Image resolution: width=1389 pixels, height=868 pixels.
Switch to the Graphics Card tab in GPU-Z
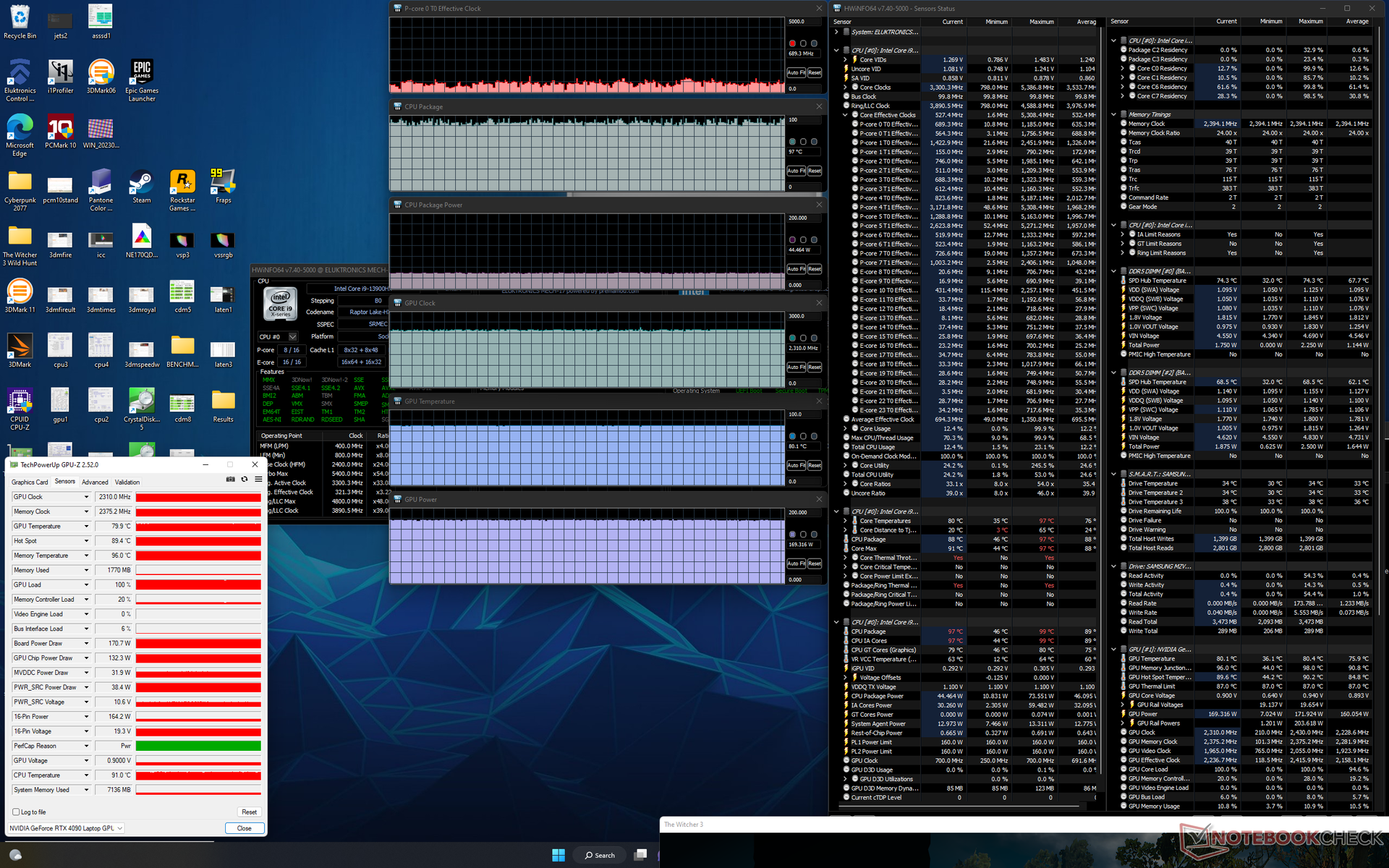[30, 482]
